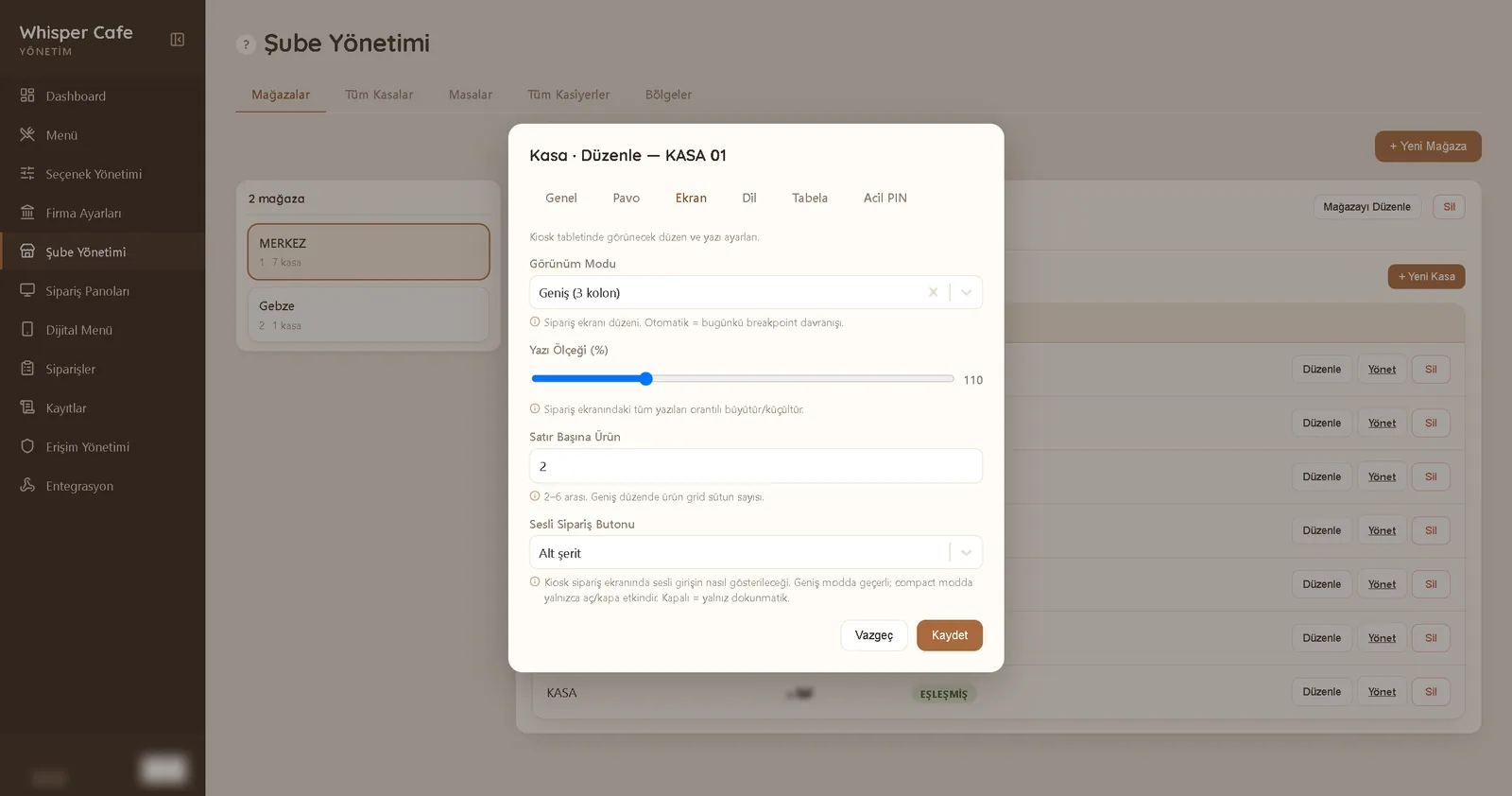Switch to the Genel tab
This screenshot has width=1512, height=796.
point(561,198)
